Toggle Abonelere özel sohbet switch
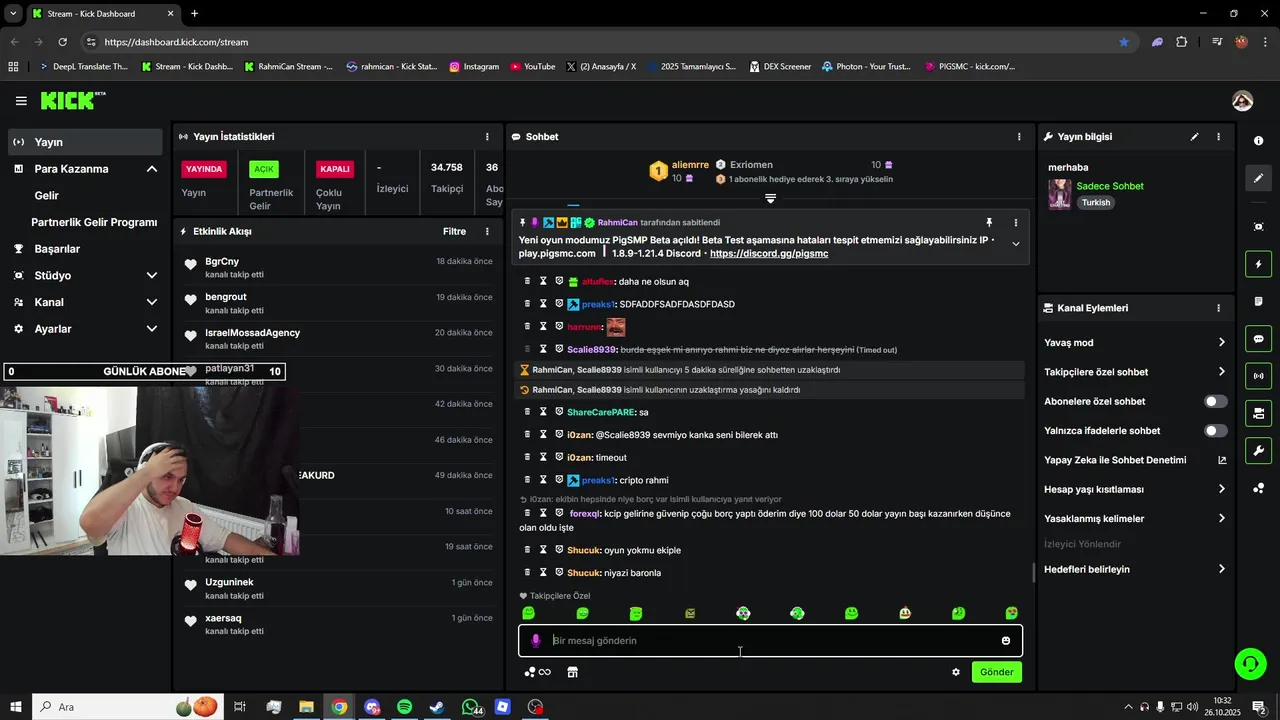Viewport: 1280px width, 720px height. 1215,401
